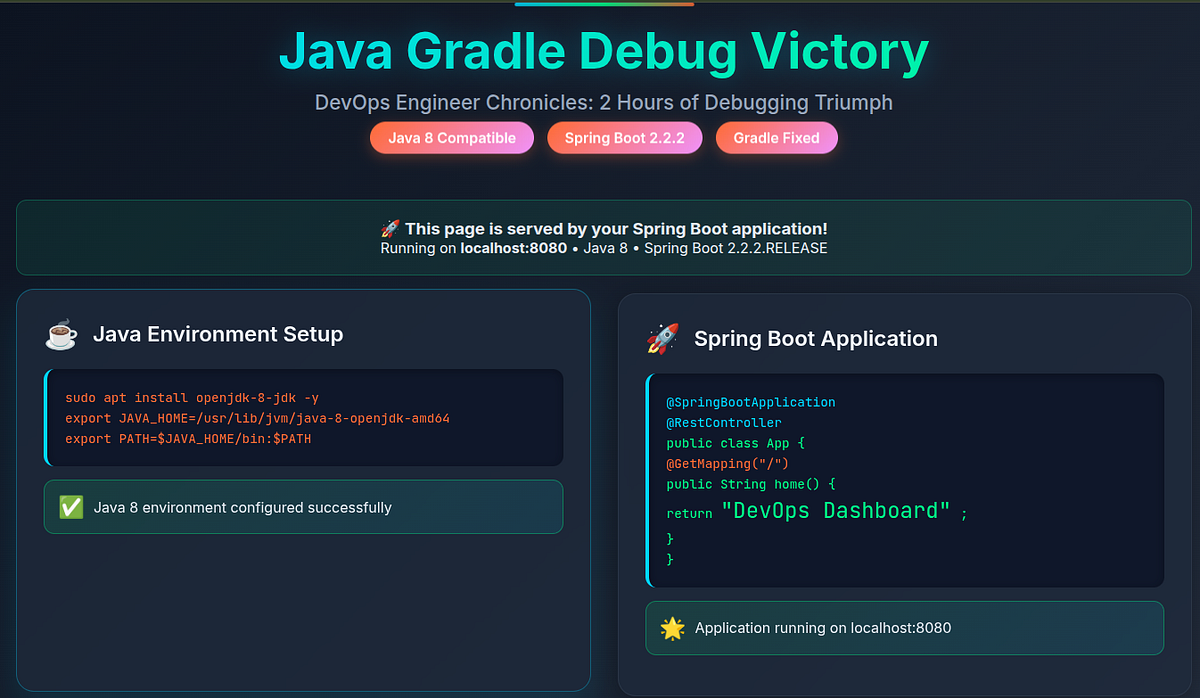
Task: Switch to the Spring Boot Application section
Action: tap(817, 338)
